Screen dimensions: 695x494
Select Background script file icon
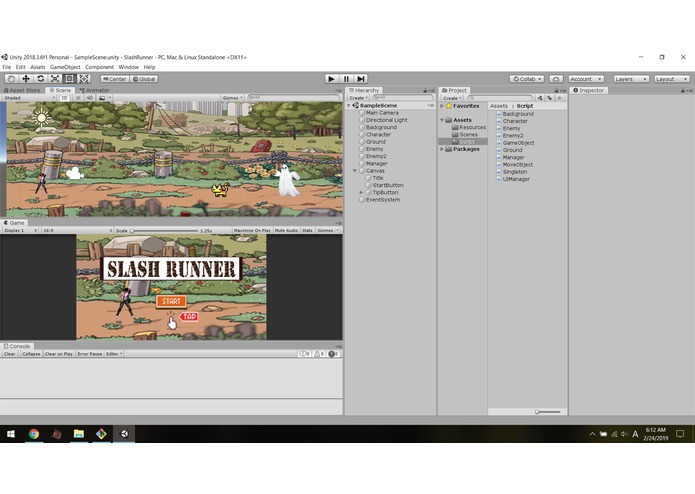[x=499, y=114]
